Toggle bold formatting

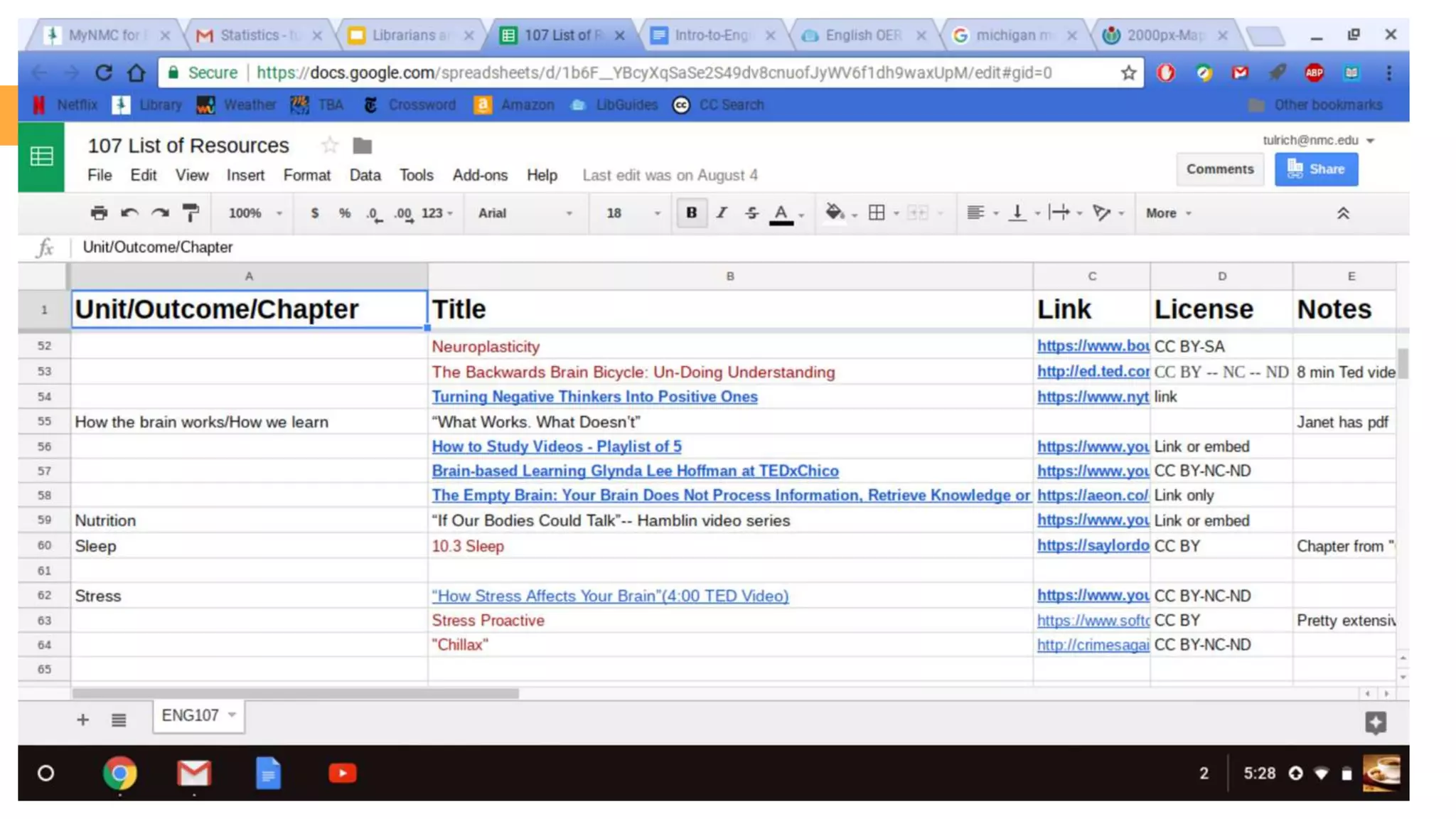(x=691, y=213)
